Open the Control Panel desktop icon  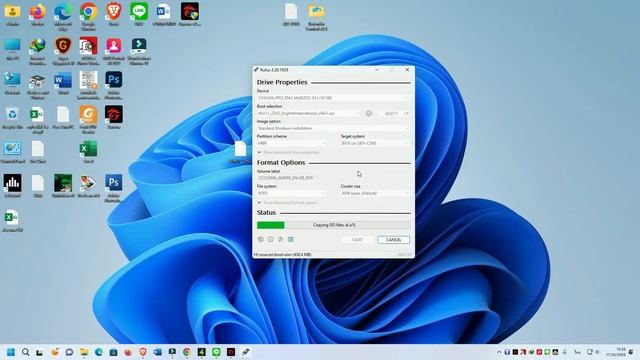pos(12,152)
